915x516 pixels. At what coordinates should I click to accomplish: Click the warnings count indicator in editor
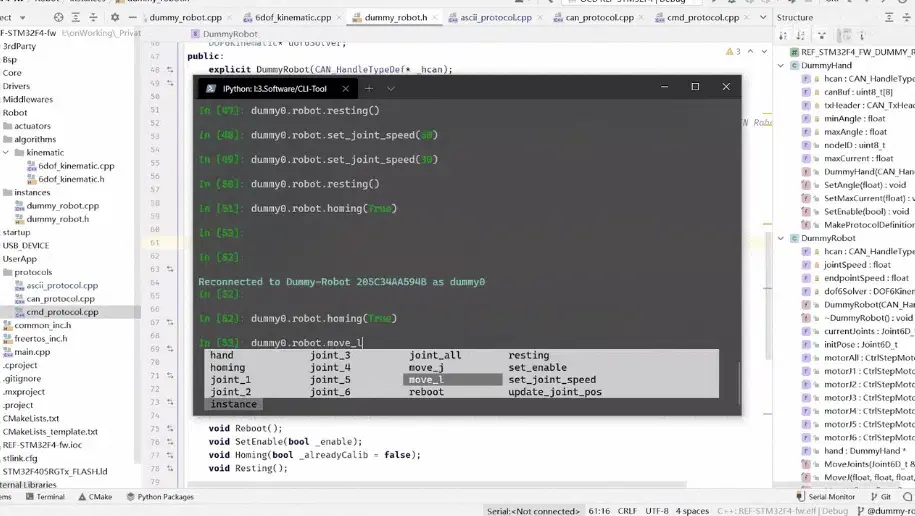[733, 52]
